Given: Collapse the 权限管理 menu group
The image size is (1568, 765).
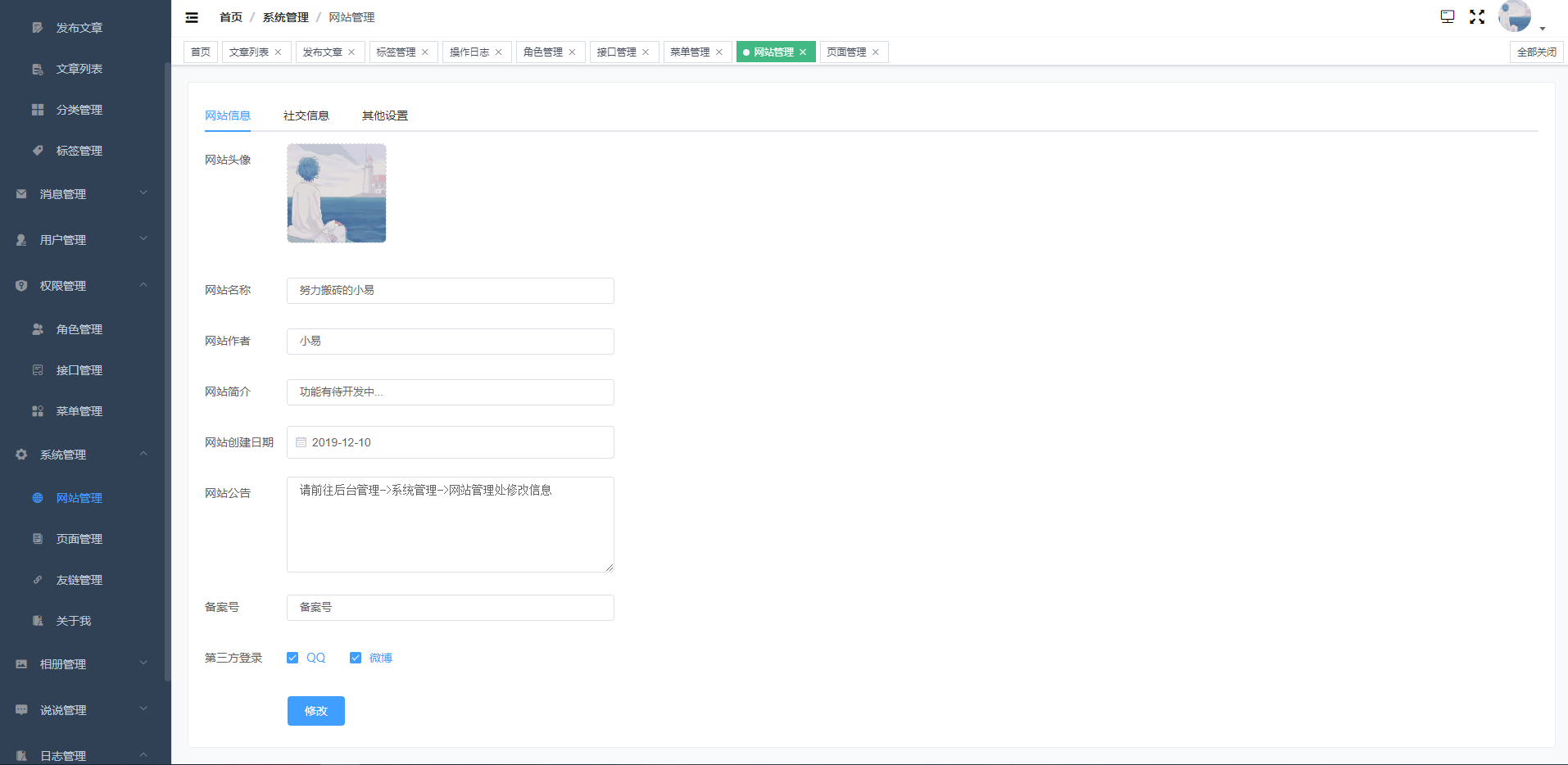Looking at the screenshot, I should tap(82, 286).
